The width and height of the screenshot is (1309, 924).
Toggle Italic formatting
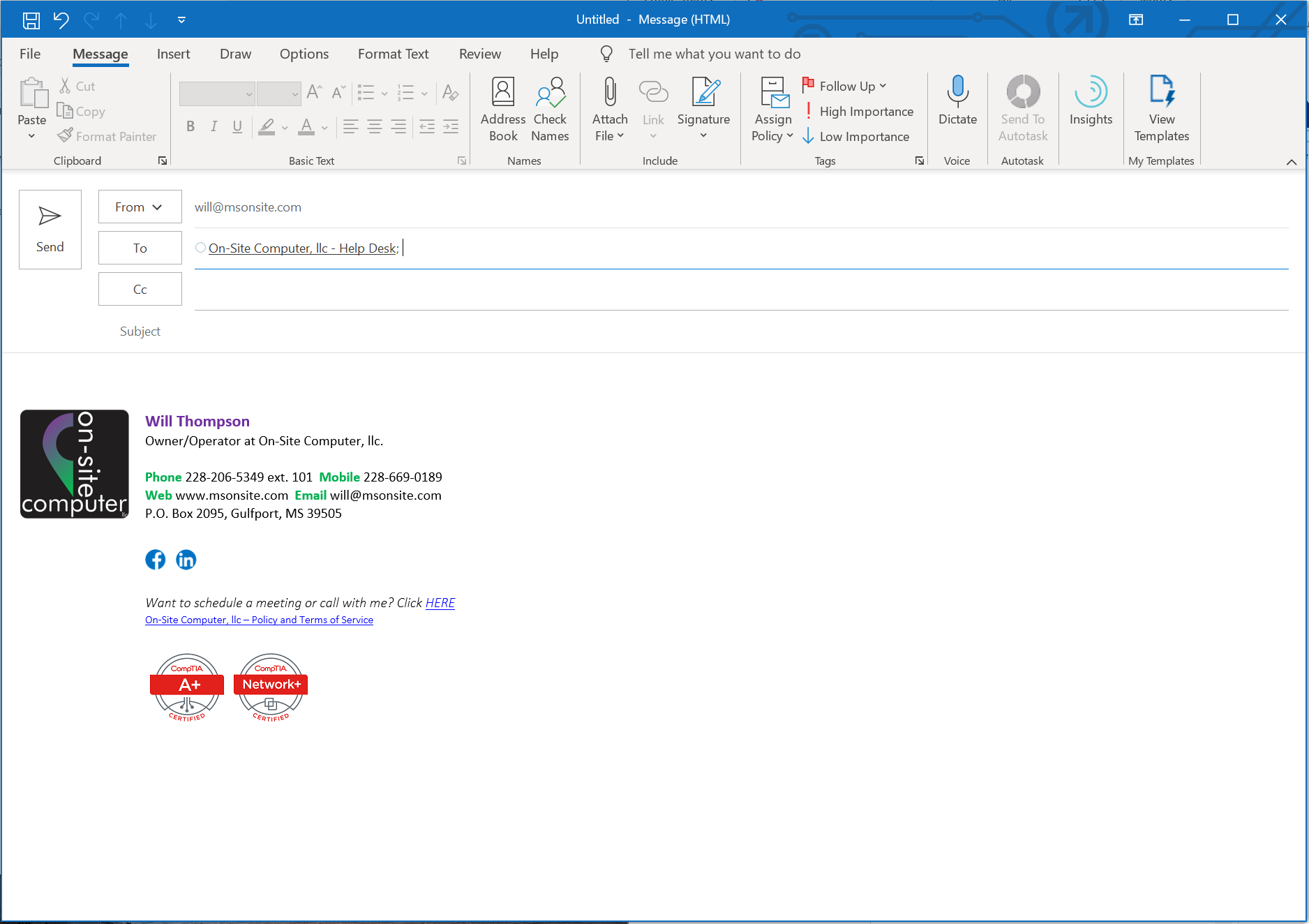click(x=214, y=126)
